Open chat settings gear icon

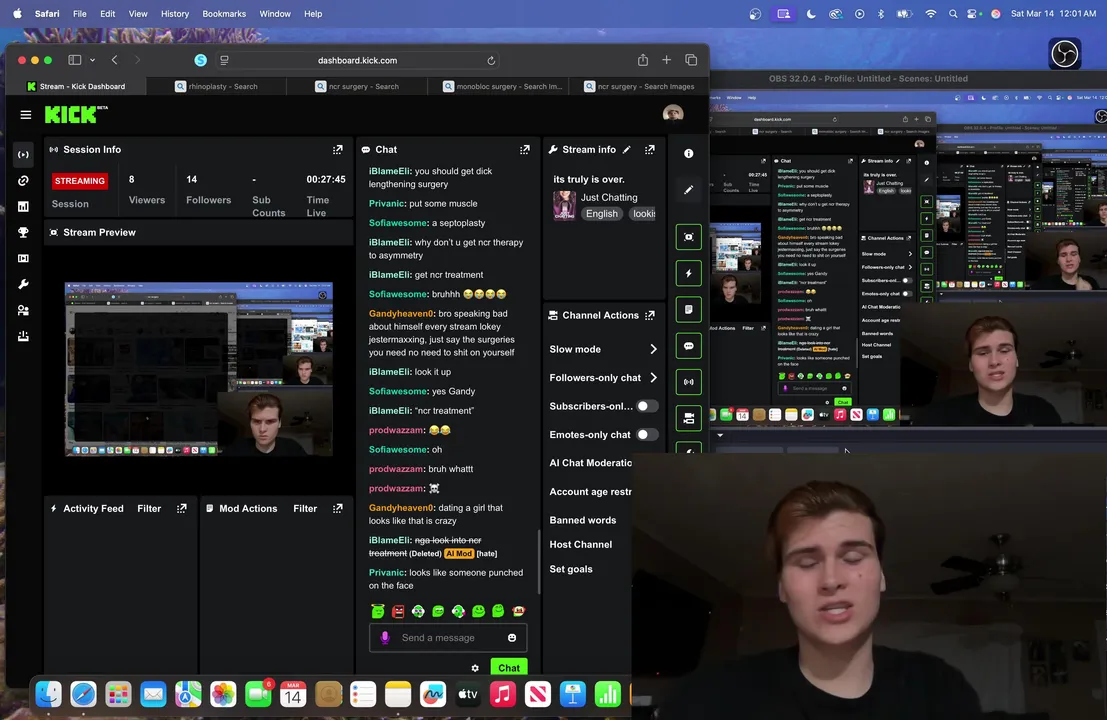pyautogui.click(x=475, y=668)
